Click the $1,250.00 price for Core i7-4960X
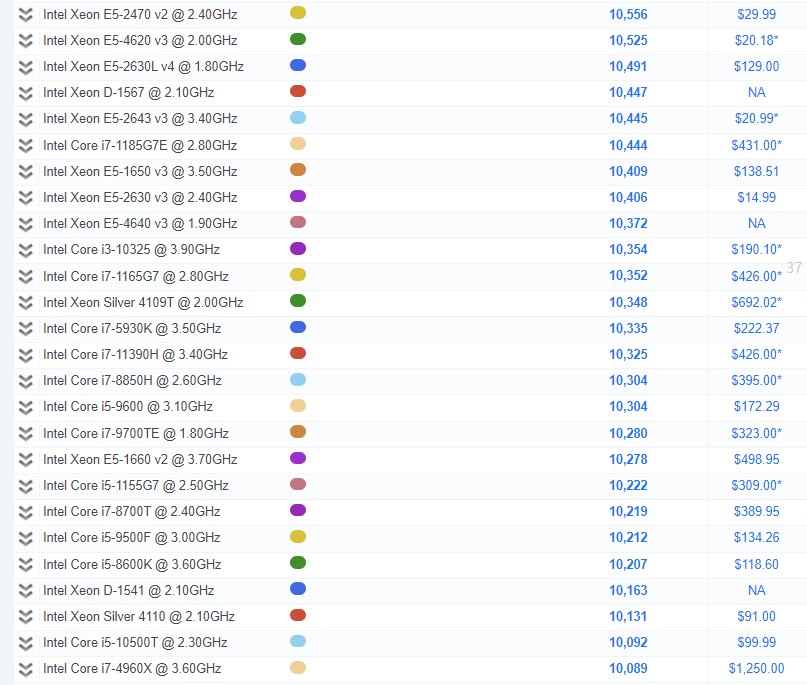The width and height of the screenshot is (807, 685). click(757, 669)
